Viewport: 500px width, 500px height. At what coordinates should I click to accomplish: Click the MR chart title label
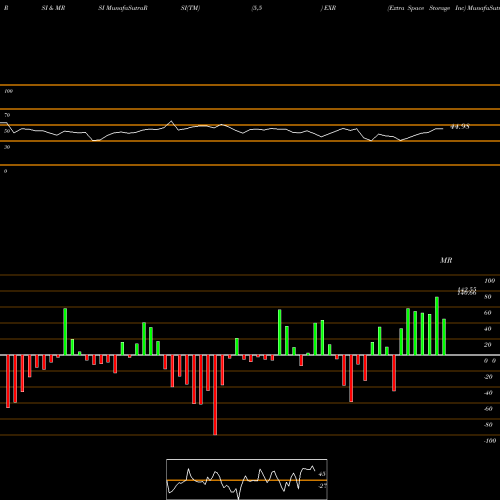coord(446,260)
